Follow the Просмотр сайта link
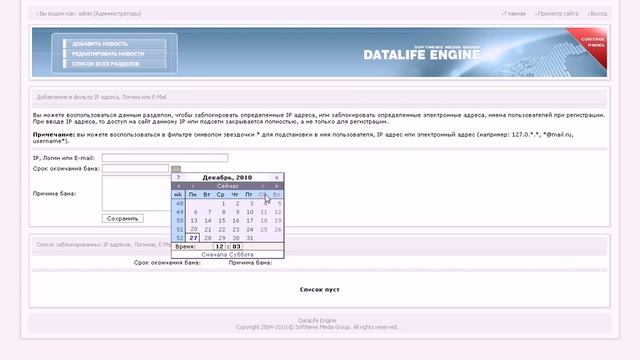The image size is (640, 360). (558, 13)
